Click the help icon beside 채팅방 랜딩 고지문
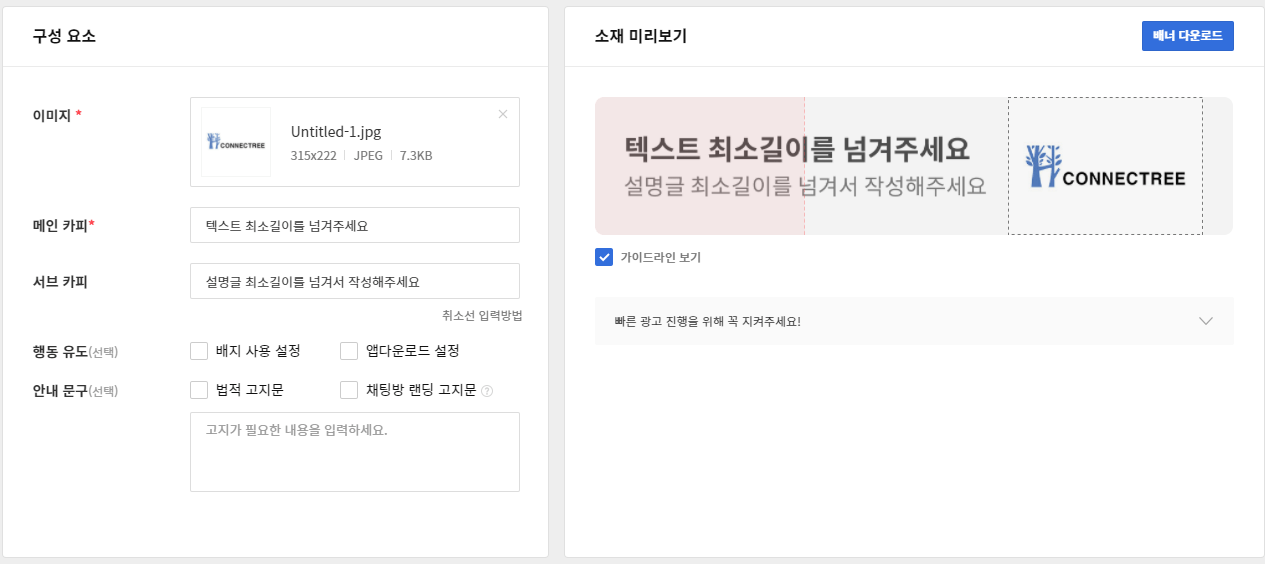Viewport: 1265px width, 564px height. tap(487, 391)
